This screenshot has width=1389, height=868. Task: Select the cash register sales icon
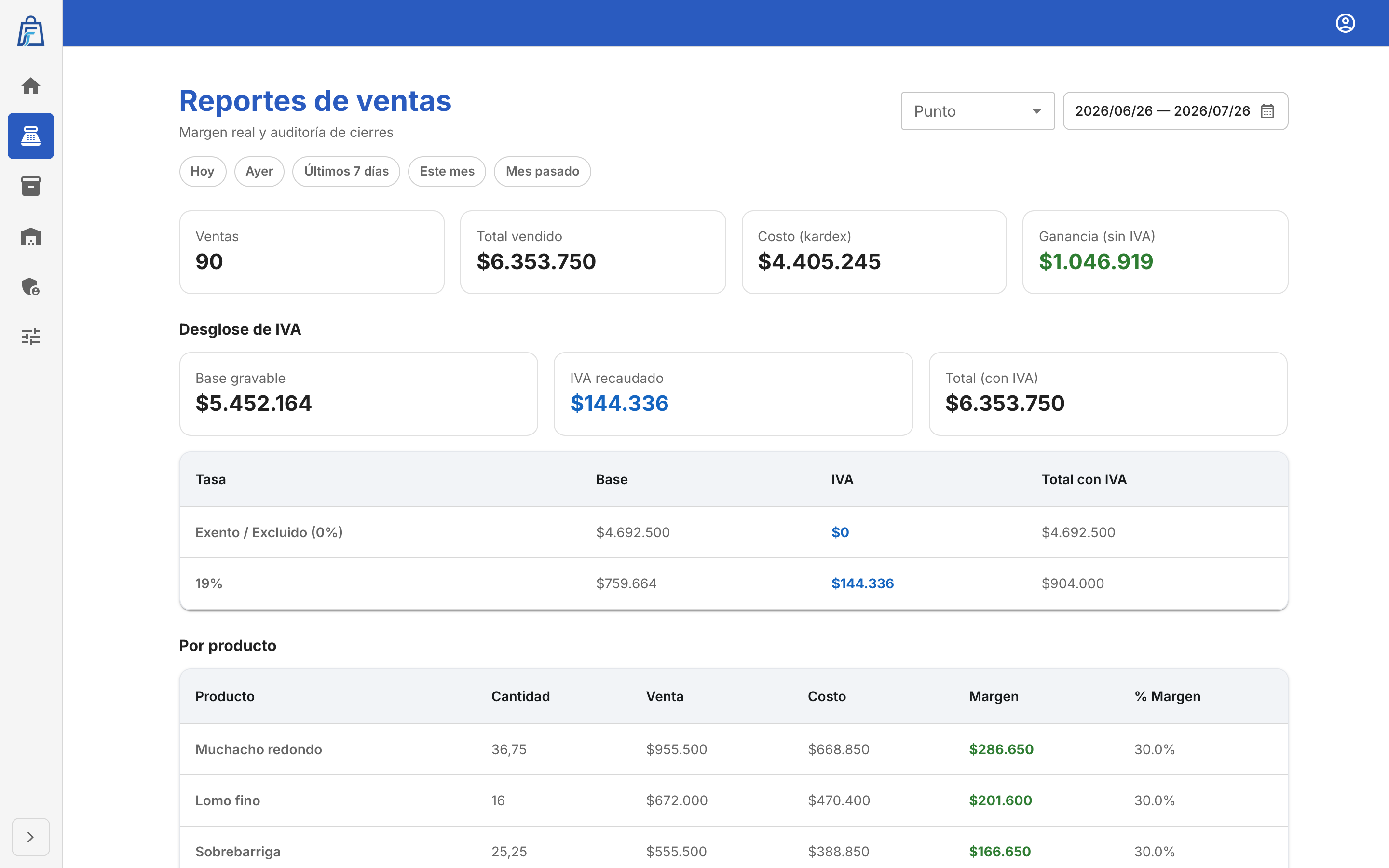31,136
